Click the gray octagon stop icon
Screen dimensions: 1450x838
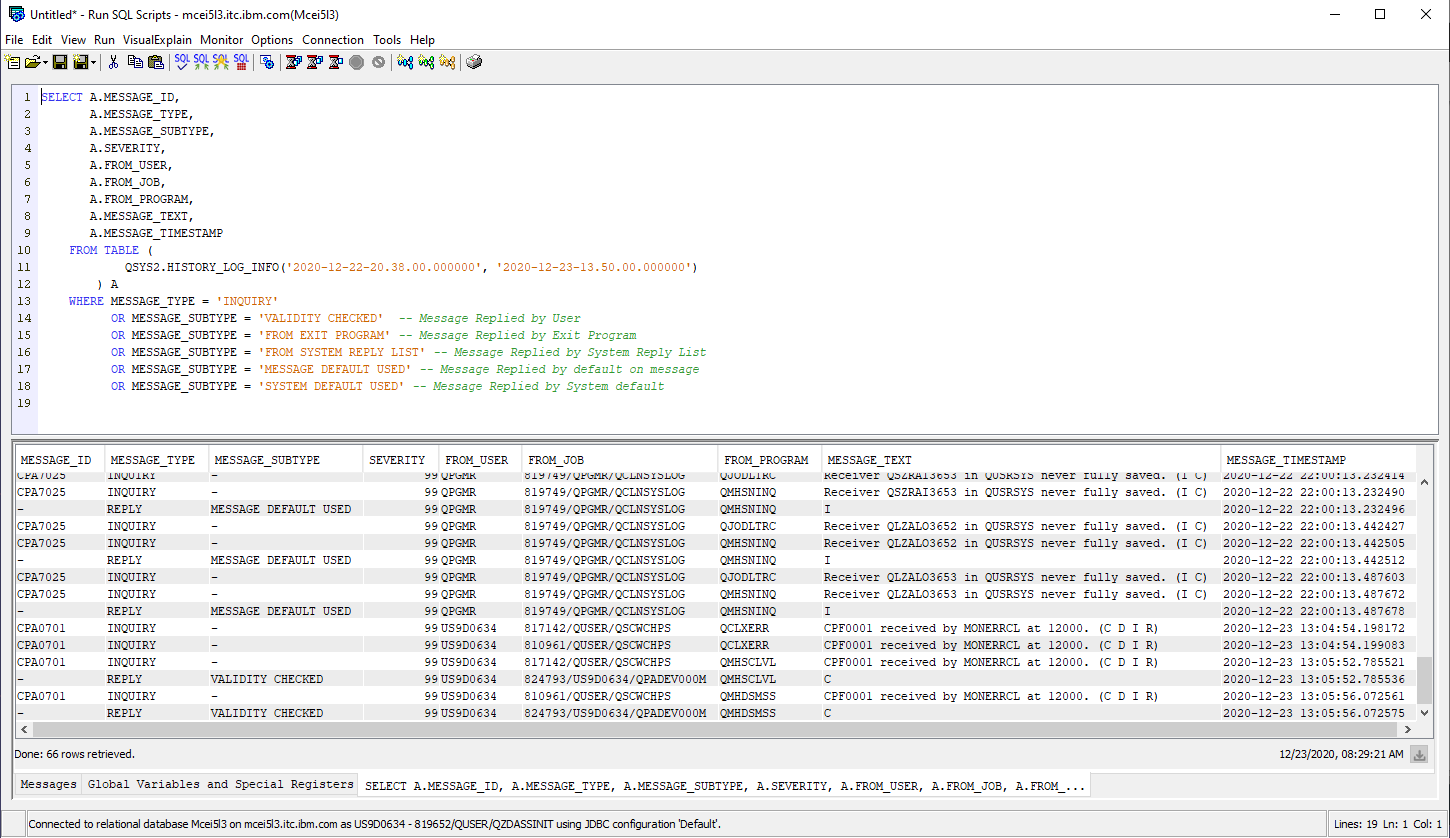pyautogui.click(x=356, y=62)
